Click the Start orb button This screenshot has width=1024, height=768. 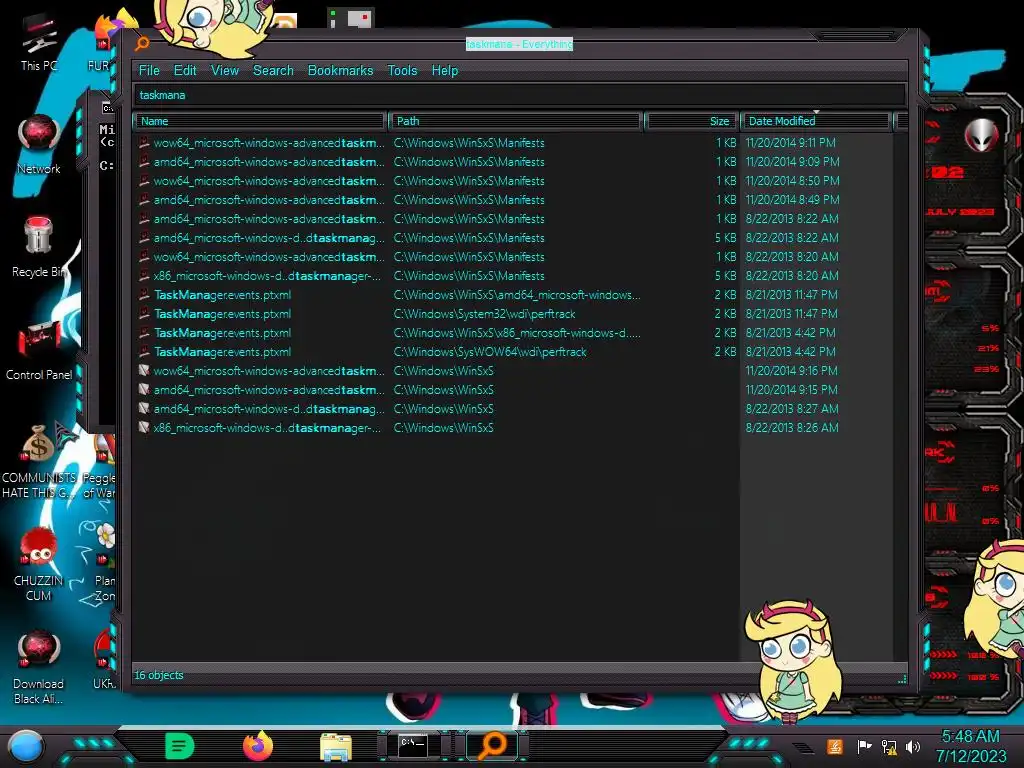tap(25, 747)
